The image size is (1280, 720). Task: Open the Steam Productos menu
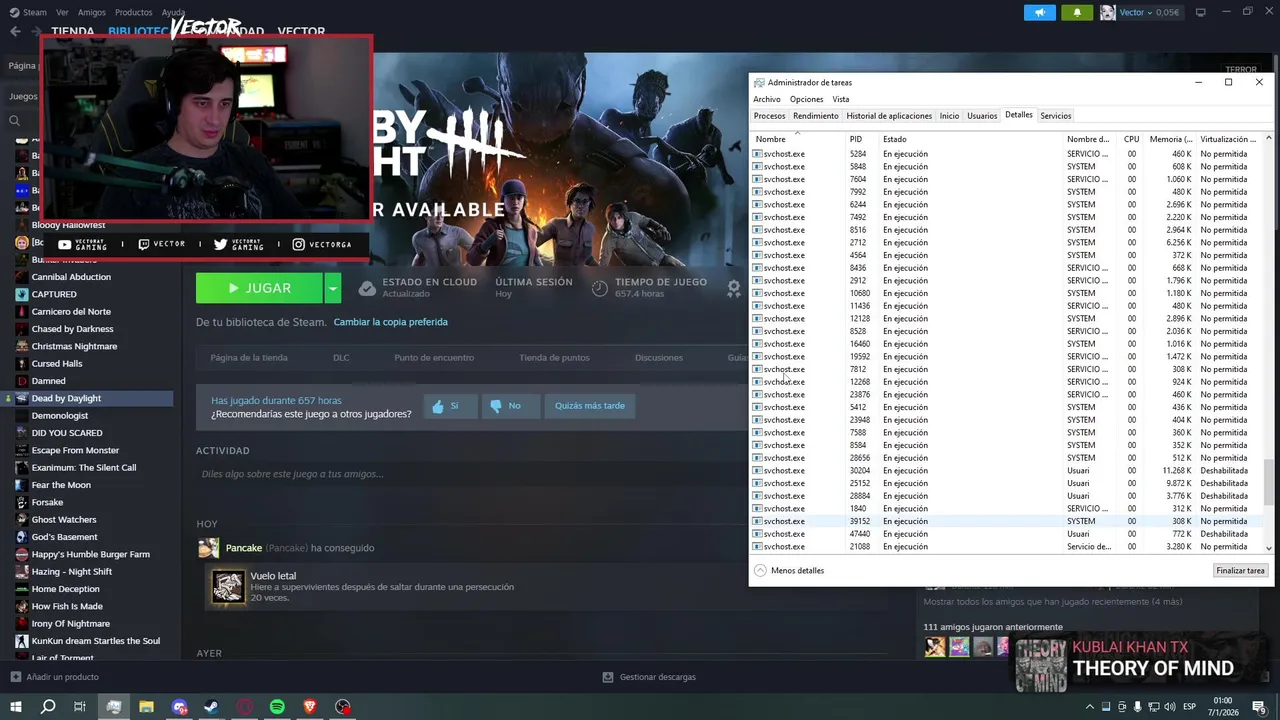click(133, 12)
